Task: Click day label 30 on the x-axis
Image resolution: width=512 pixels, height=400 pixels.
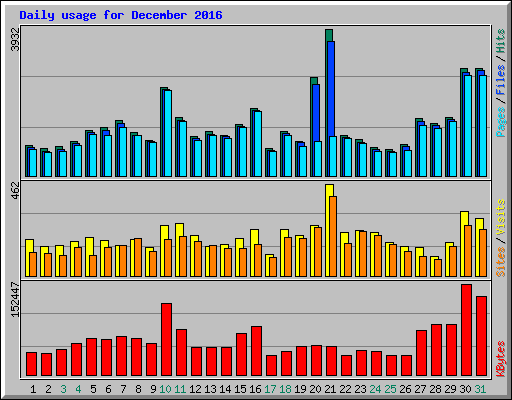Action: point(465,389)
